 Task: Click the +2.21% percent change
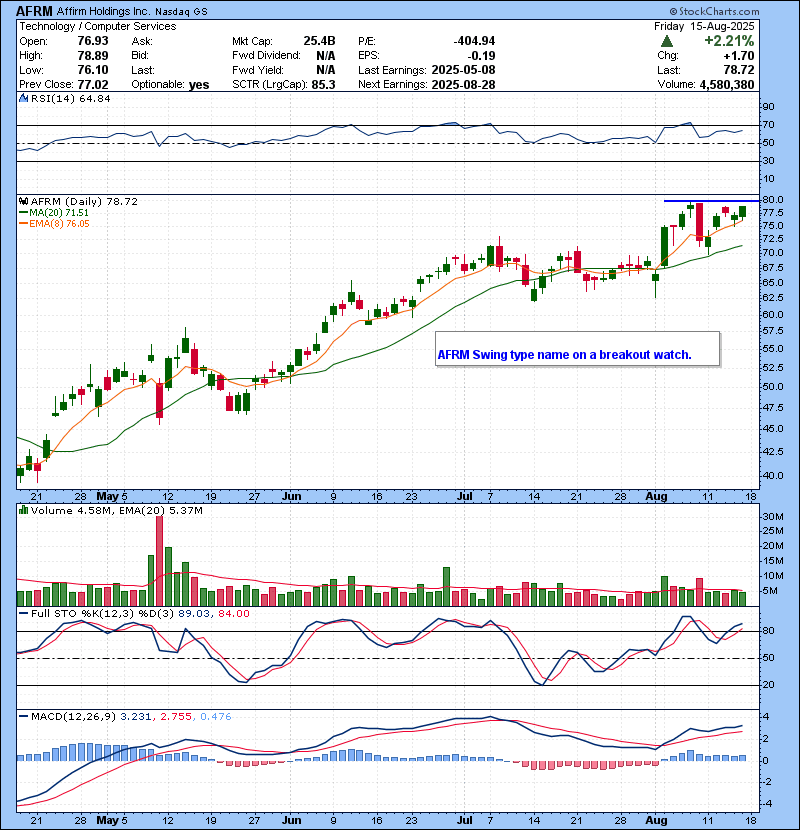click(x=729, y=41)
